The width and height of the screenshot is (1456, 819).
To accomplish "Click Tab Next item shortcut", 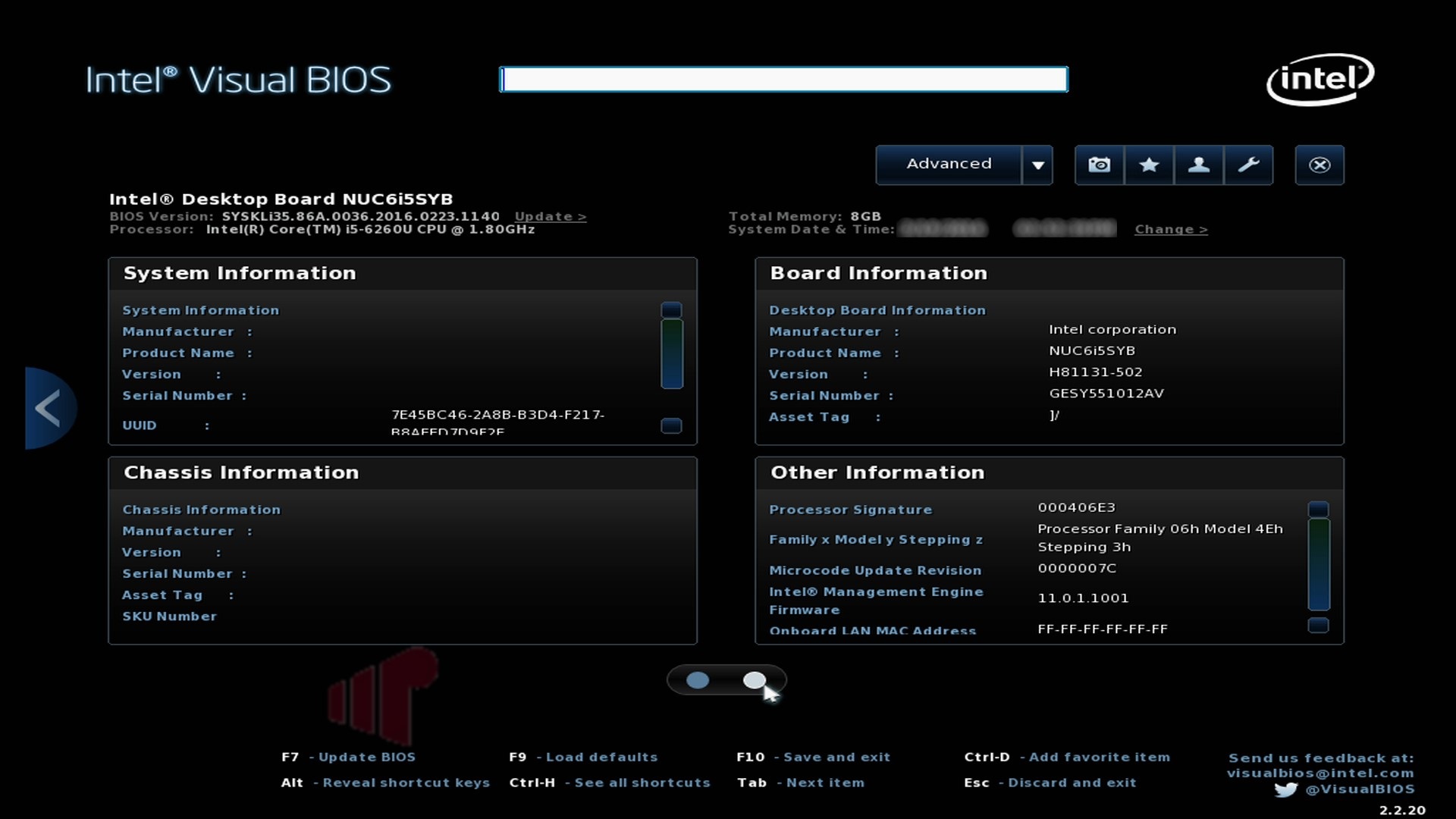I will click(x=801, y=783).
